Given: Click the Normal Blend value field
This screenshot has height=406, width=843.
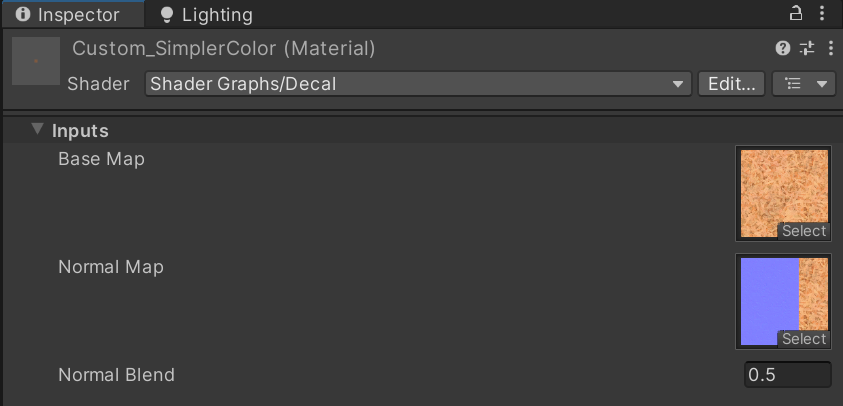Looking at the screenshot, I should pos(788,375).
